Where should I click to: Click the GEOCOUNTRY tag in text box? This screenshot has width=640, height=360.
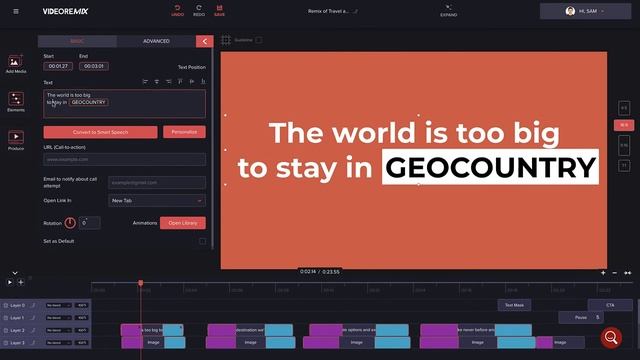(89, 102)
